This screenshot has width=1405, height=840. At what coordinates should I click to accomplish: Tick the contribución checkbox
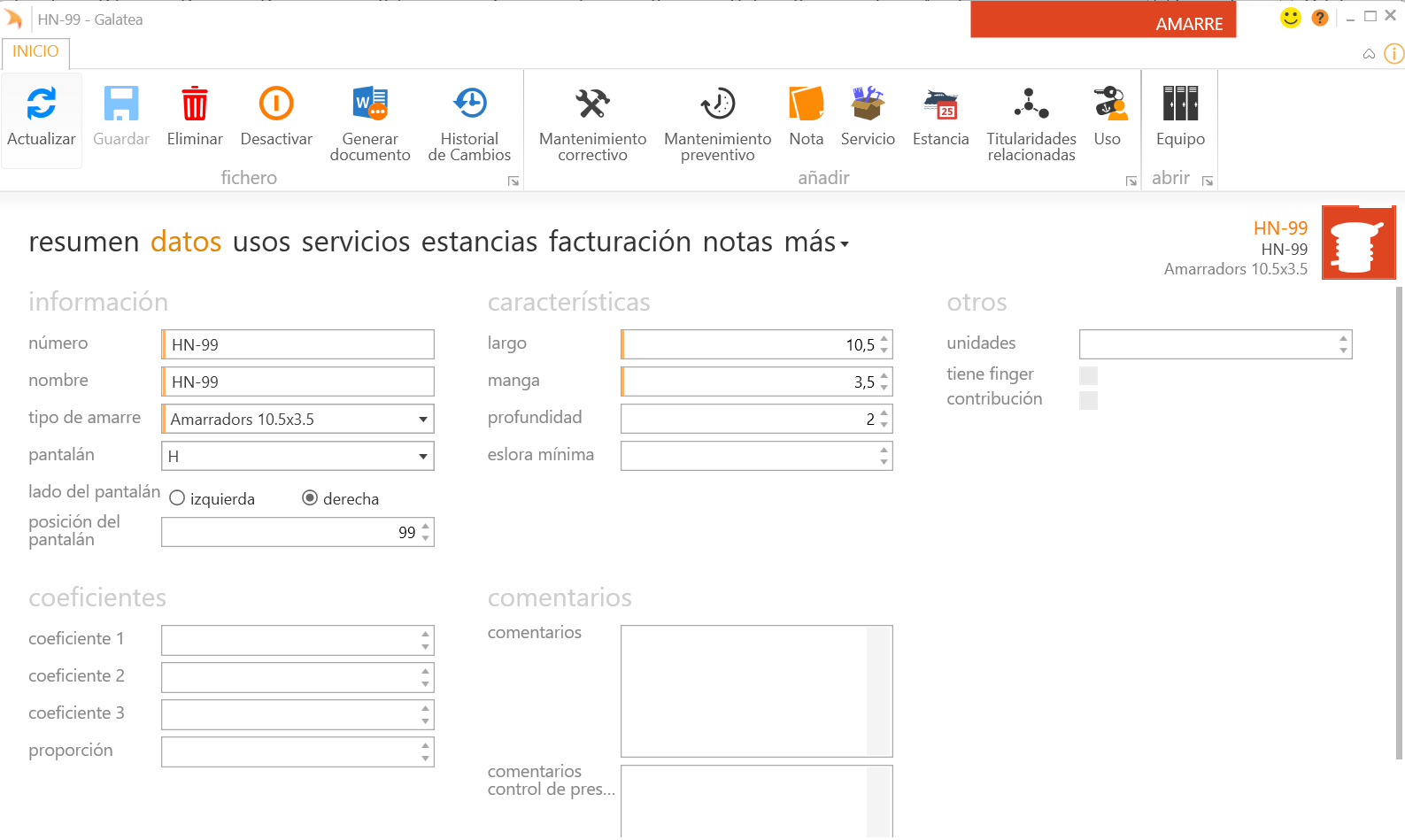pos(1088,400)
